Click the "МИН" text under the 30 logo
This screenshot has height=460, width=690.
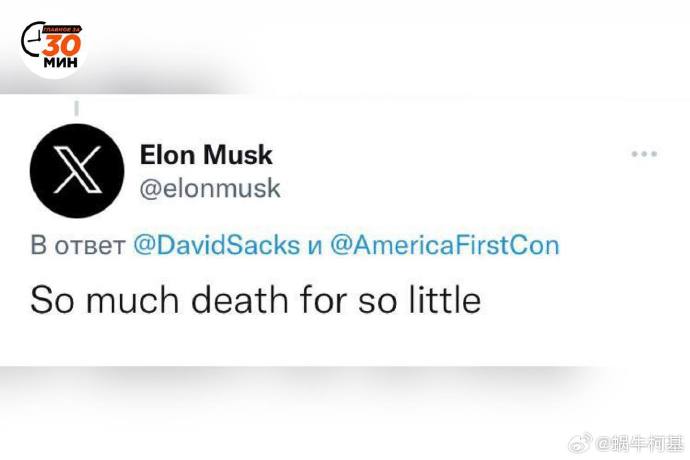[62, 62]
